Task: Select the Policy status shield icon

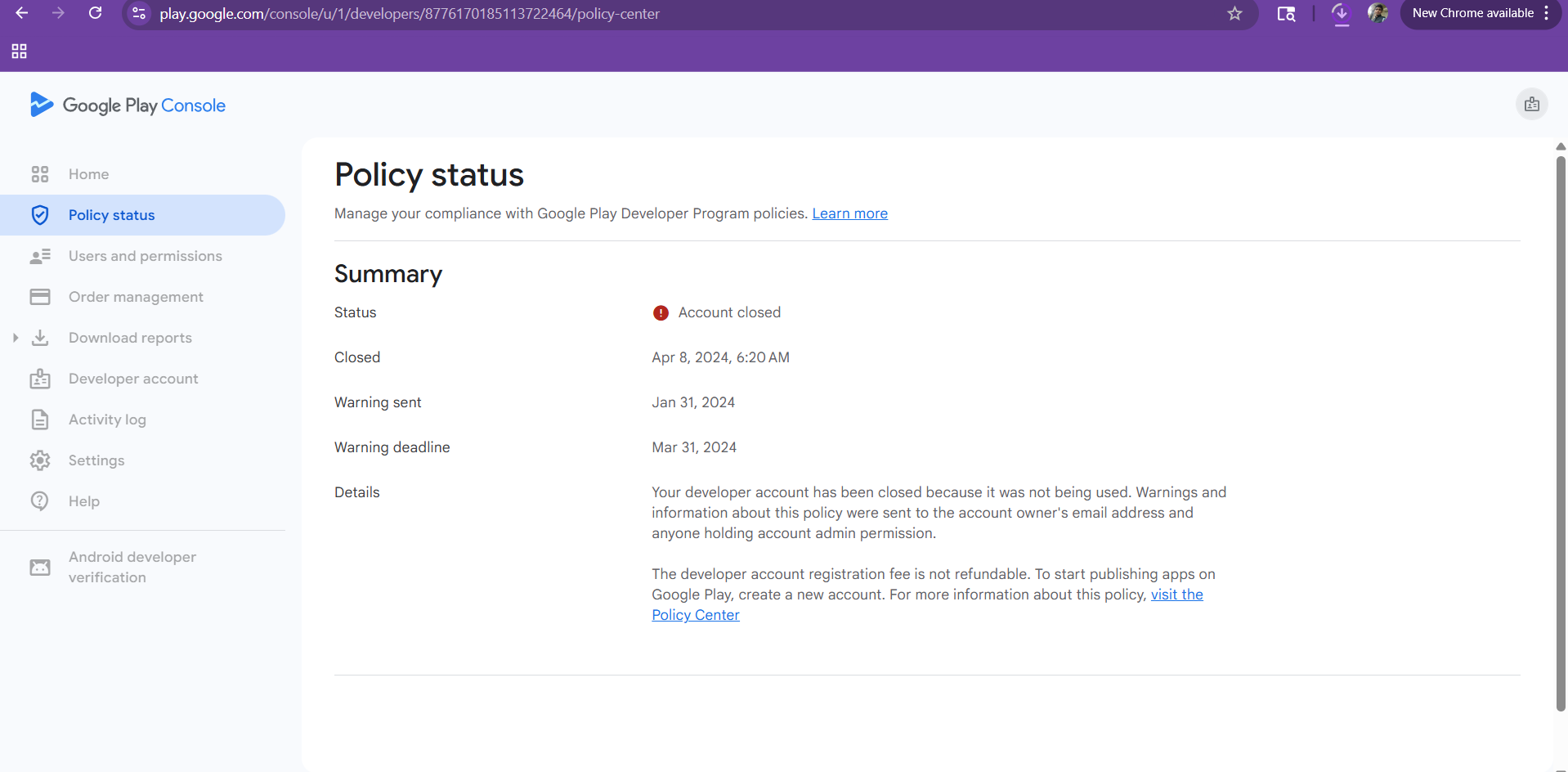Action: [x=40, y=215]
